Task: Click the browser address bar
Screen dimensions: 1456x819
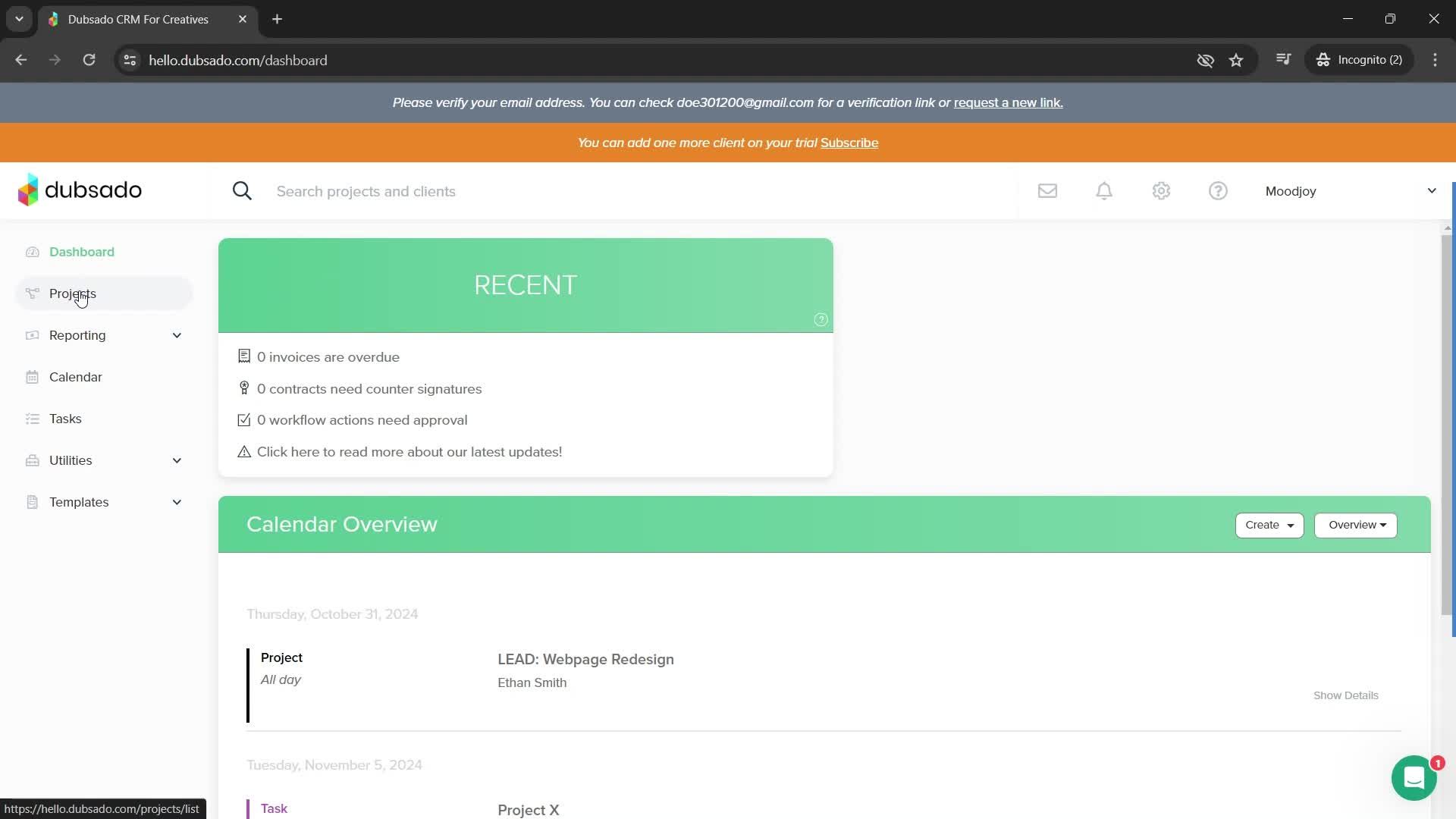Action: click(x=652, y=60)
